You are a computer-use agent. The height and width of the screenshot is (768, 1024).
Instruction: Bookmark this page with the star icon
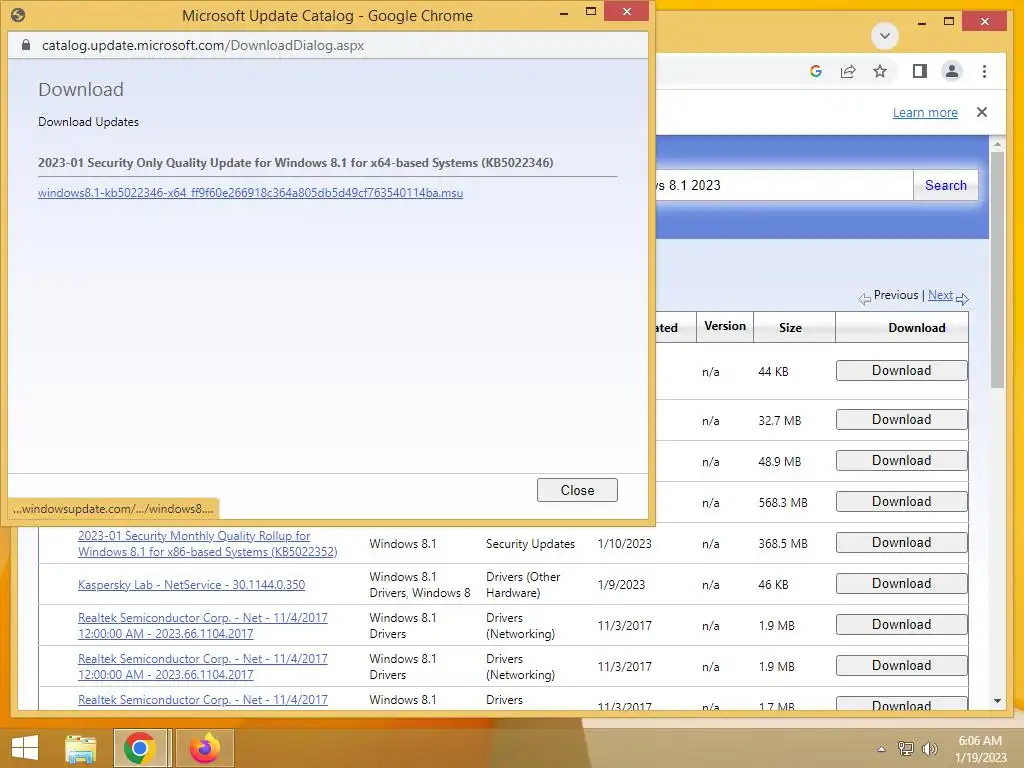coord(880,71)
